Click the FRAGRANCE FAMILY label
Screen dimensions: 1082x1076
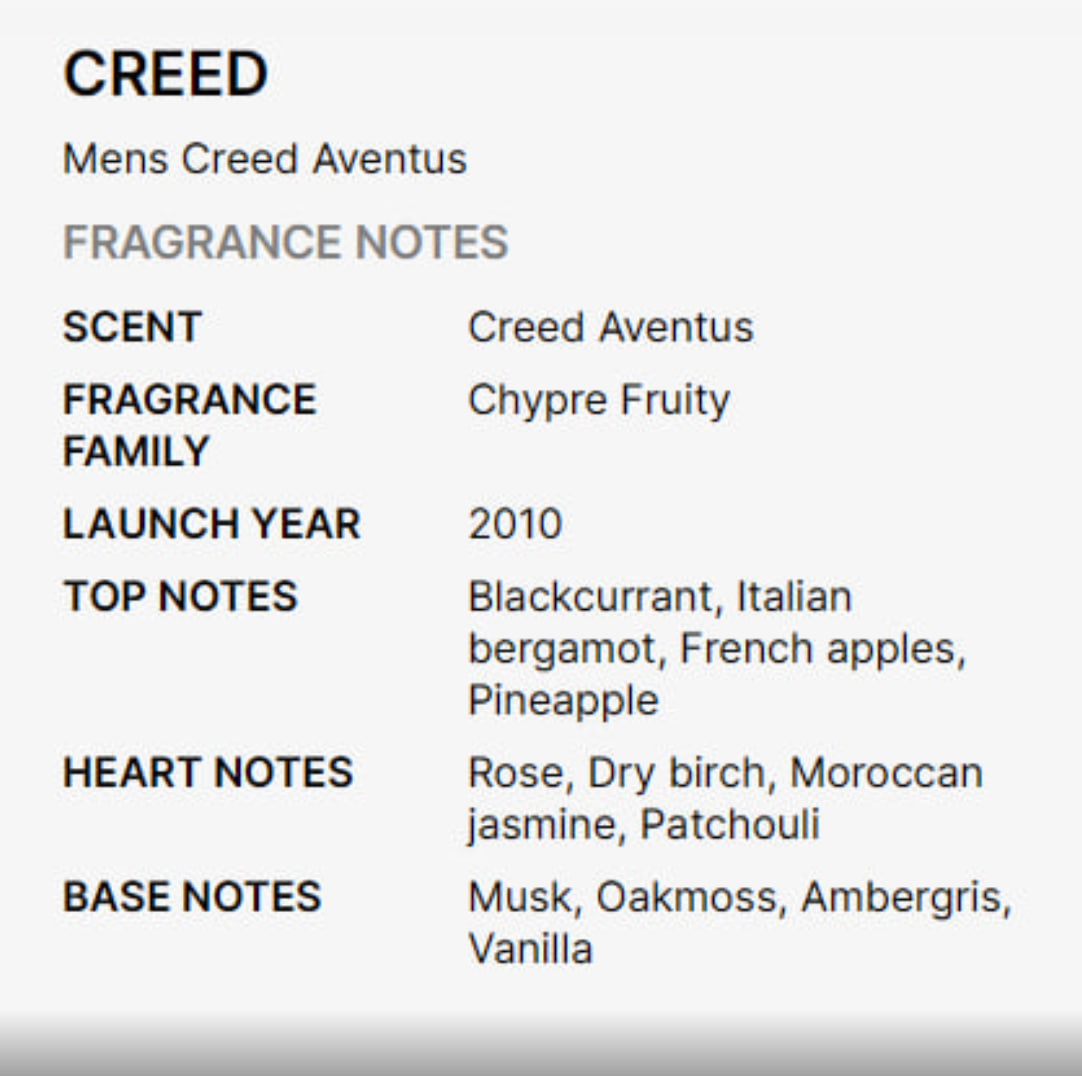click(189, 424)
